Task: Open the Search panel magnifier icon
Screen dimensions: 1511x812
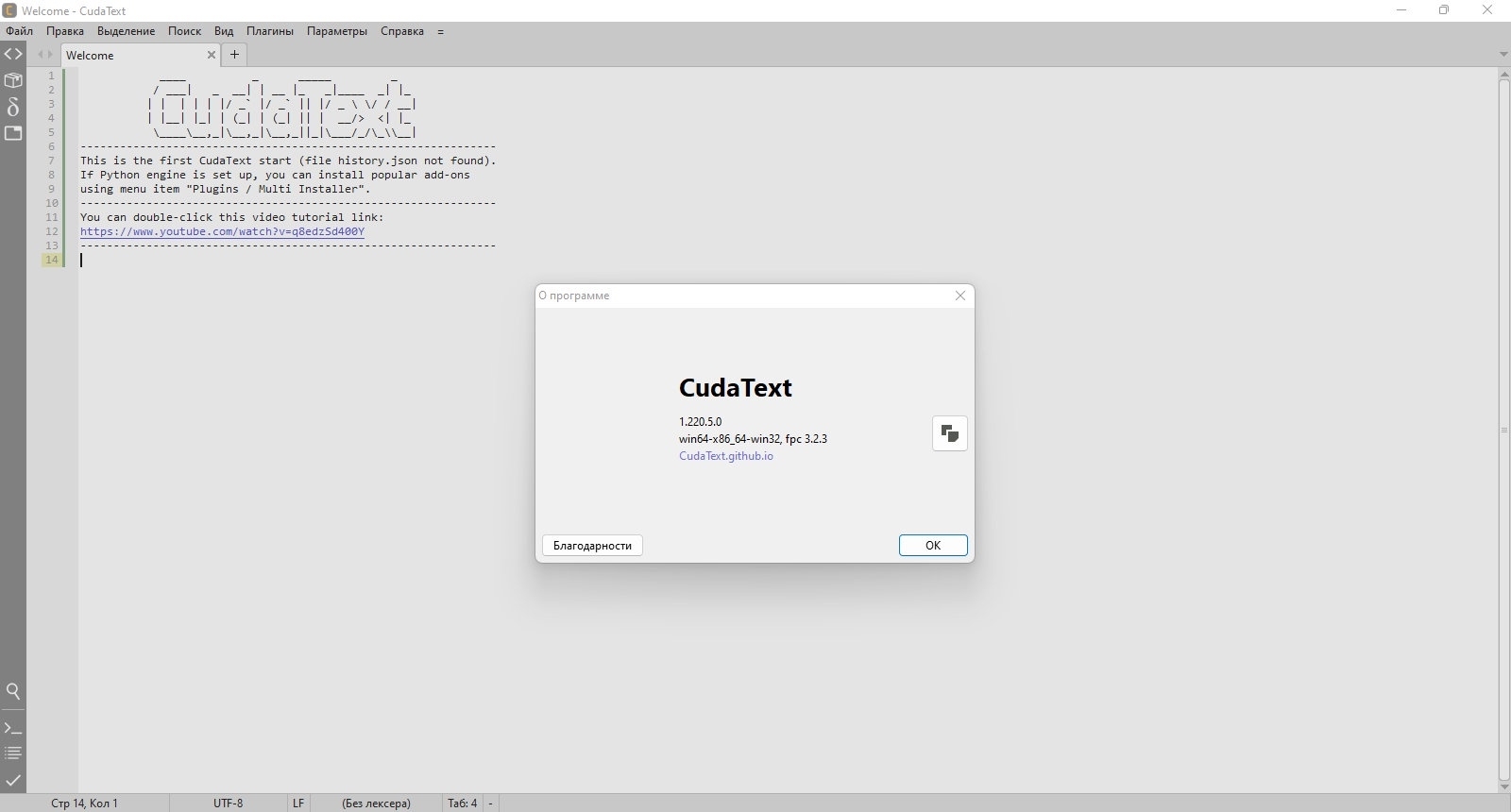Action: click(13, 691)
